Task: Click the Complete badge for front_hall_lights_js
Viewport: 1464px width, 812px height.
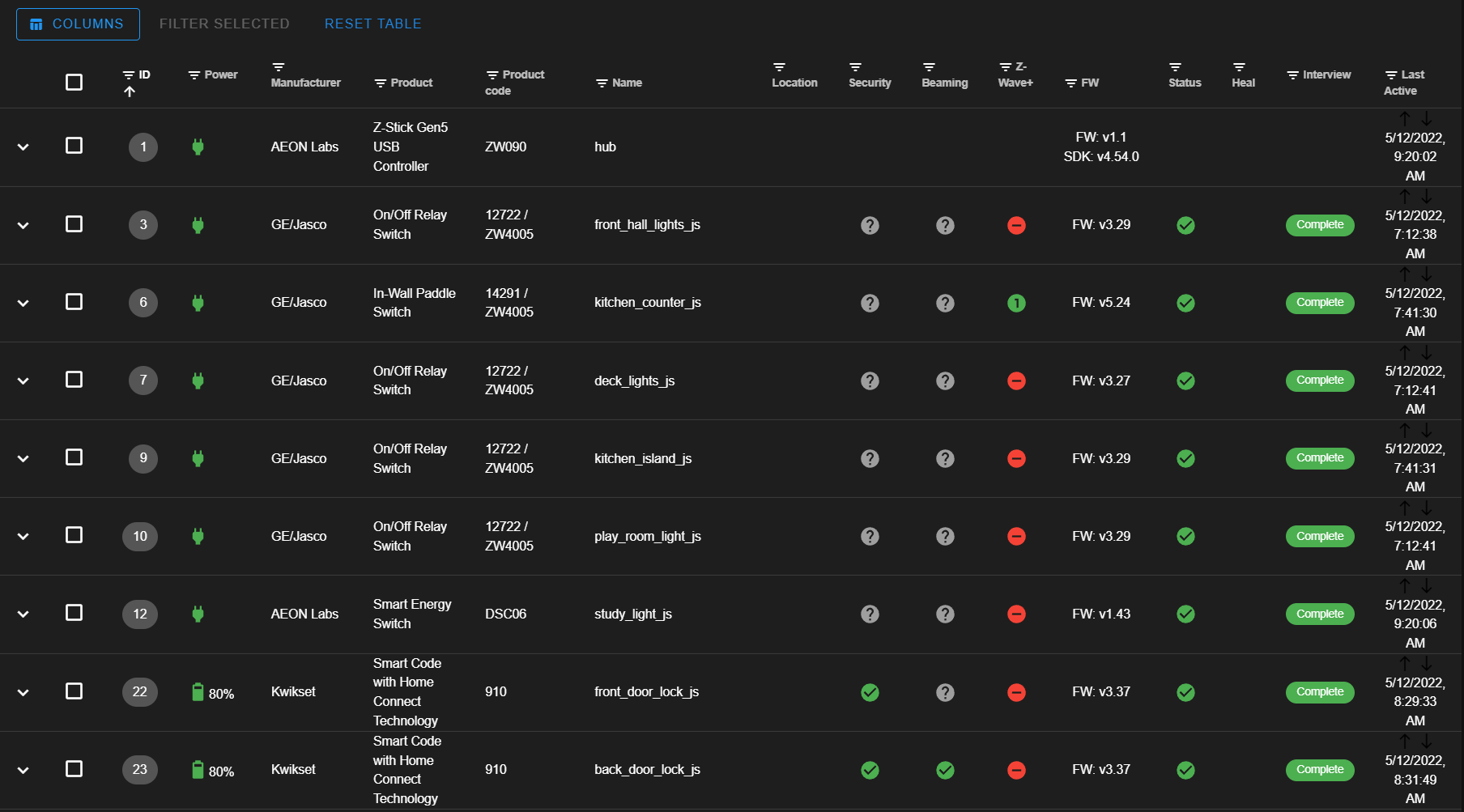Action: 1320,225
